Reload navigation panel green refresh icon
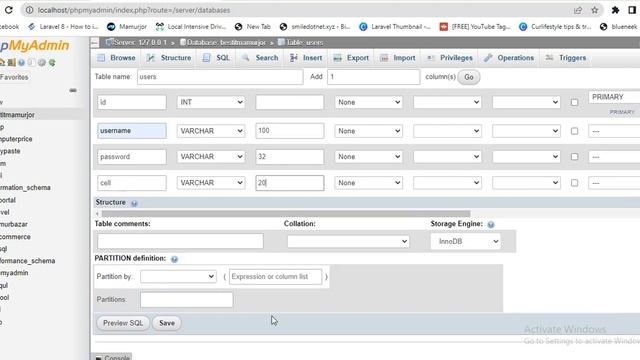 point(52,62)
